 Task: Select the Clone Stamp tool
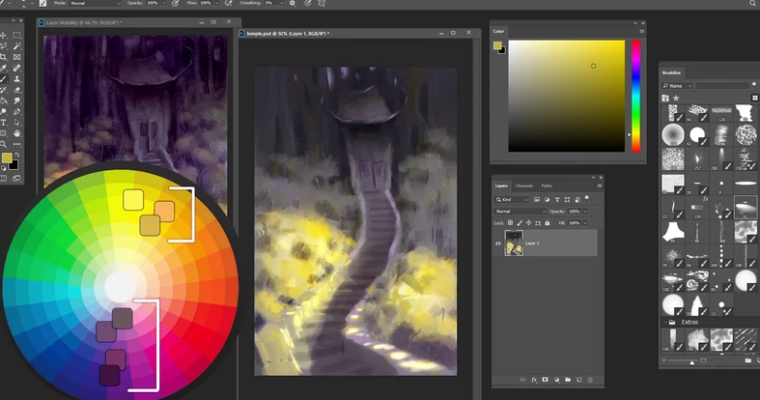(16, 79)
